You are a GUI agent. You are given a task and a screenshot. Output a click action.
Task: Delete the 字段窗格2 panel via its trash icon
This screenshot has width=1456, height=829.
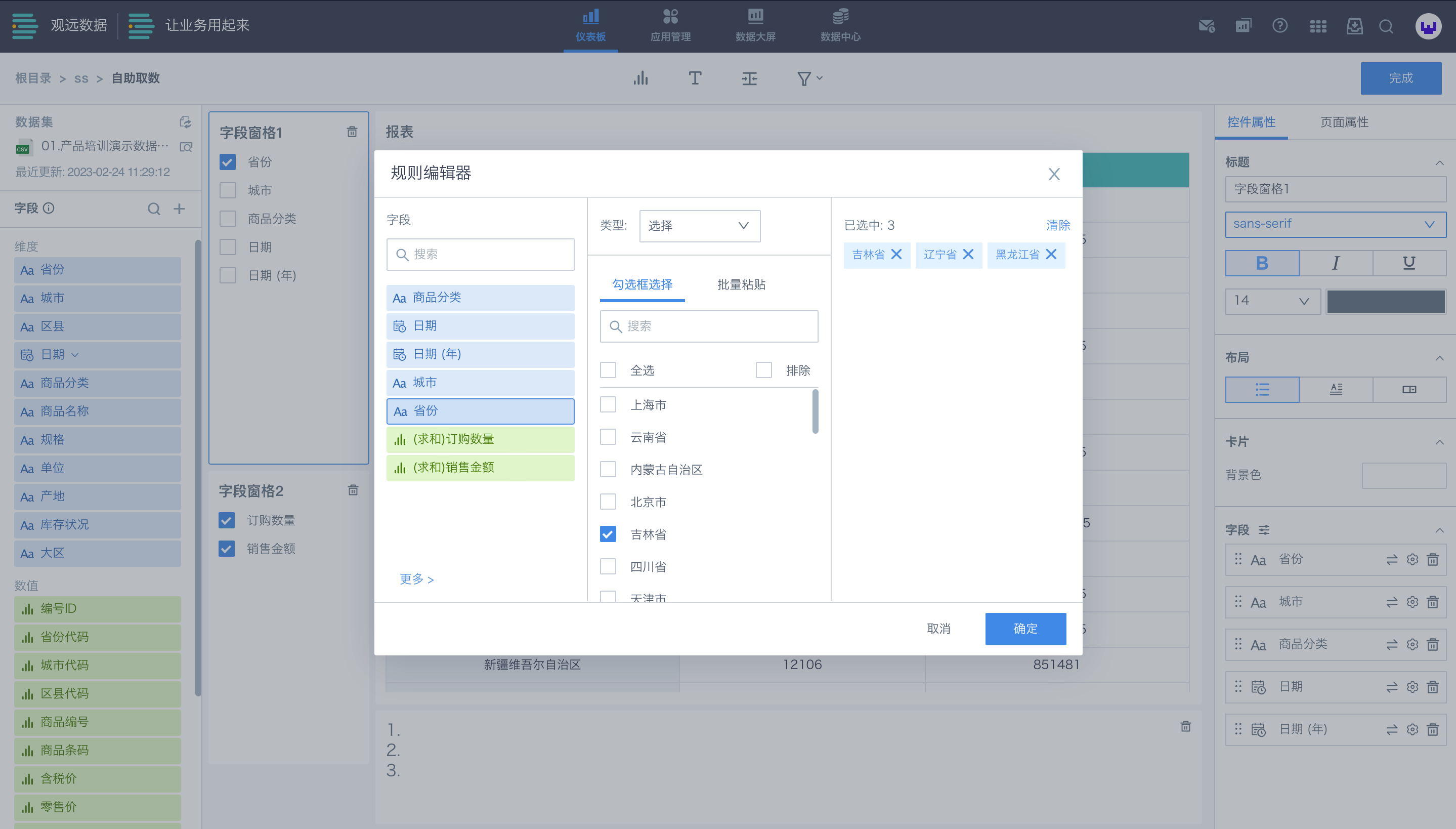tap(353, 490)
